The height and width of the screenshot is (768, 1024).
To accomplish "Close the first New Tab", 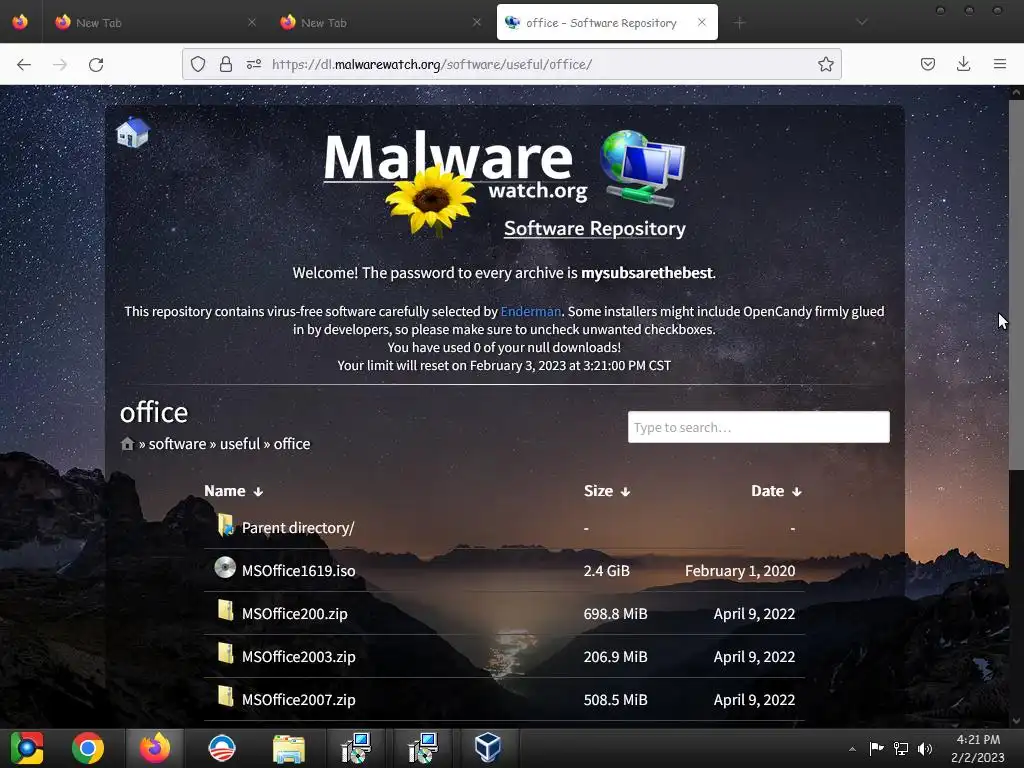I will (x=252, y=22).
